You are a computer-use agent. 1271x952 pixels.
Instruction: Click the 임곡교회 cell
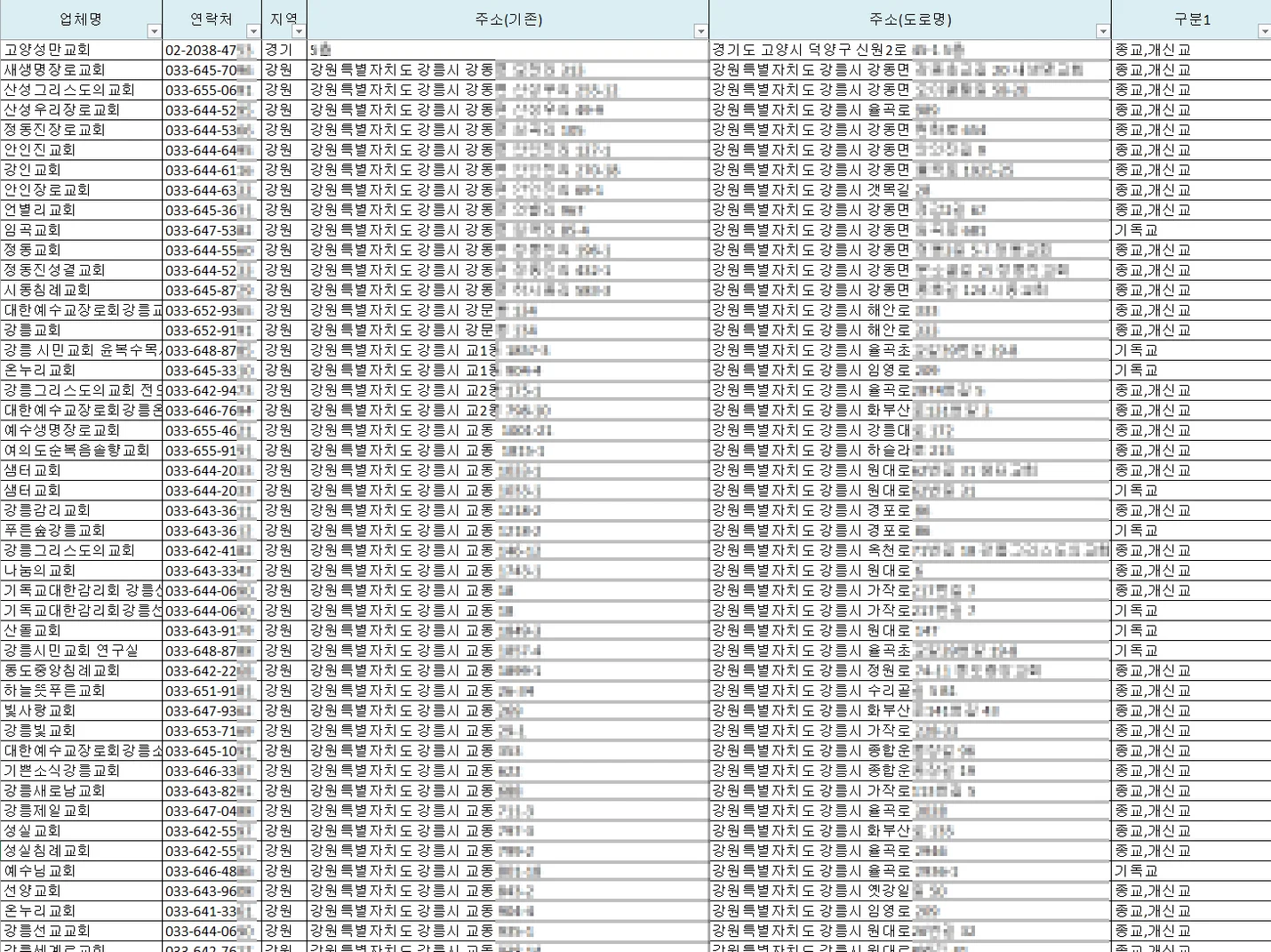coord(81,229)
